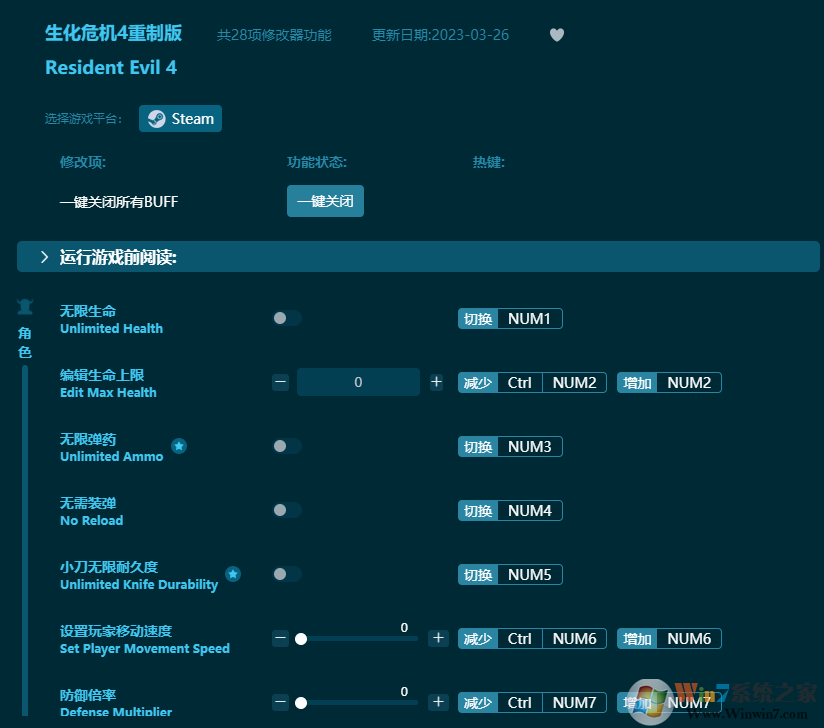Enable the Unlimited Health toggle
The height and width of the screenshot is (728, 824).
pyautogui.click(x=287, y=318)
